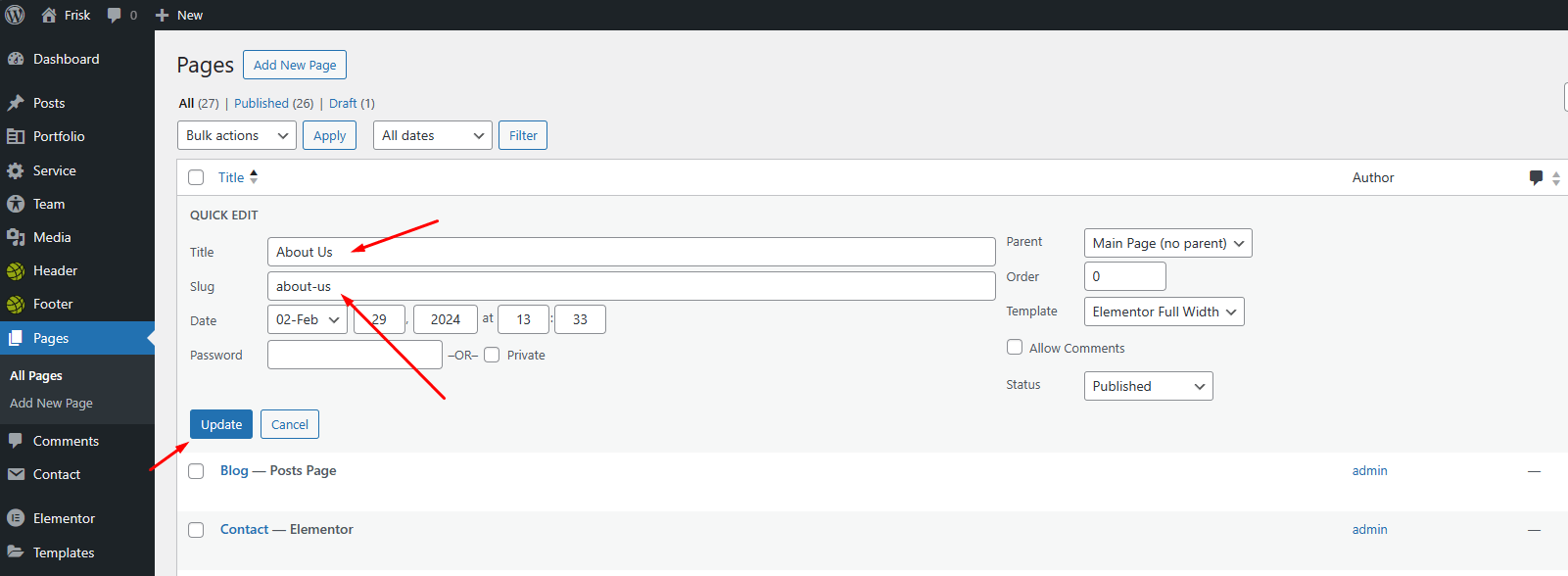Image resolution: width=1568 pixels, height=576 pixels.
Task: Click the Posts pin icon in sidebar
Action: pyautogui.click(x=16, y=103)
